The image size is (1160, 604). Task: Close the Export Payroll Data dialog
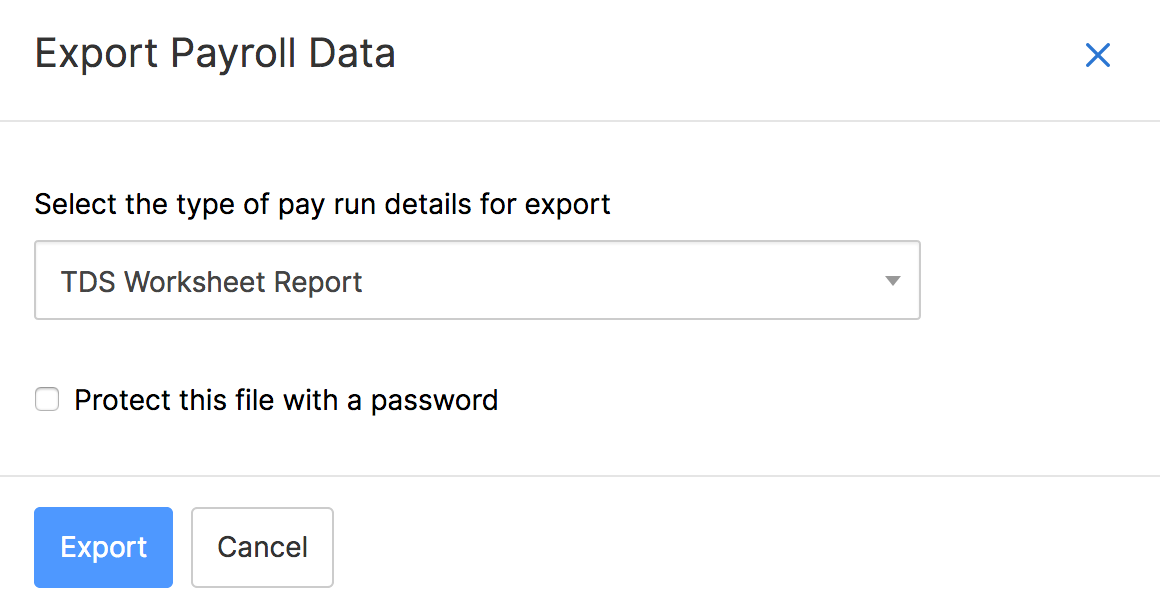[x=1098, y=55]
